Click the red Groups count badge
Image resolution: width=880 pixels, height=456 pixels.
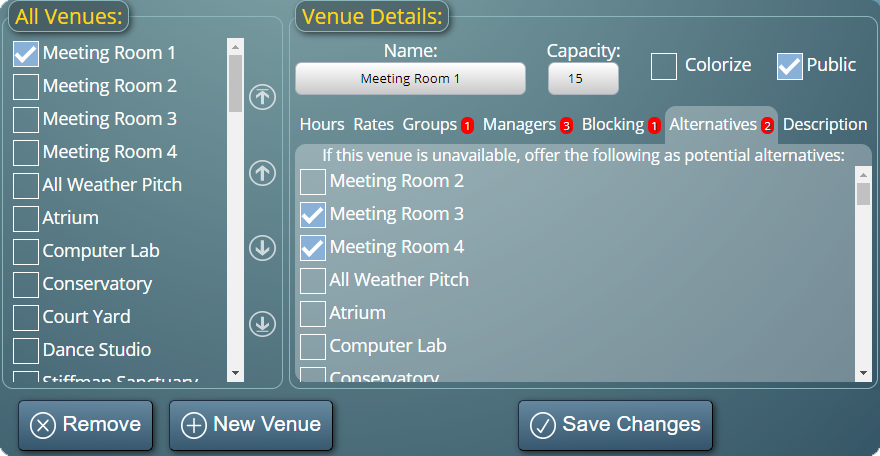(467, 126)
